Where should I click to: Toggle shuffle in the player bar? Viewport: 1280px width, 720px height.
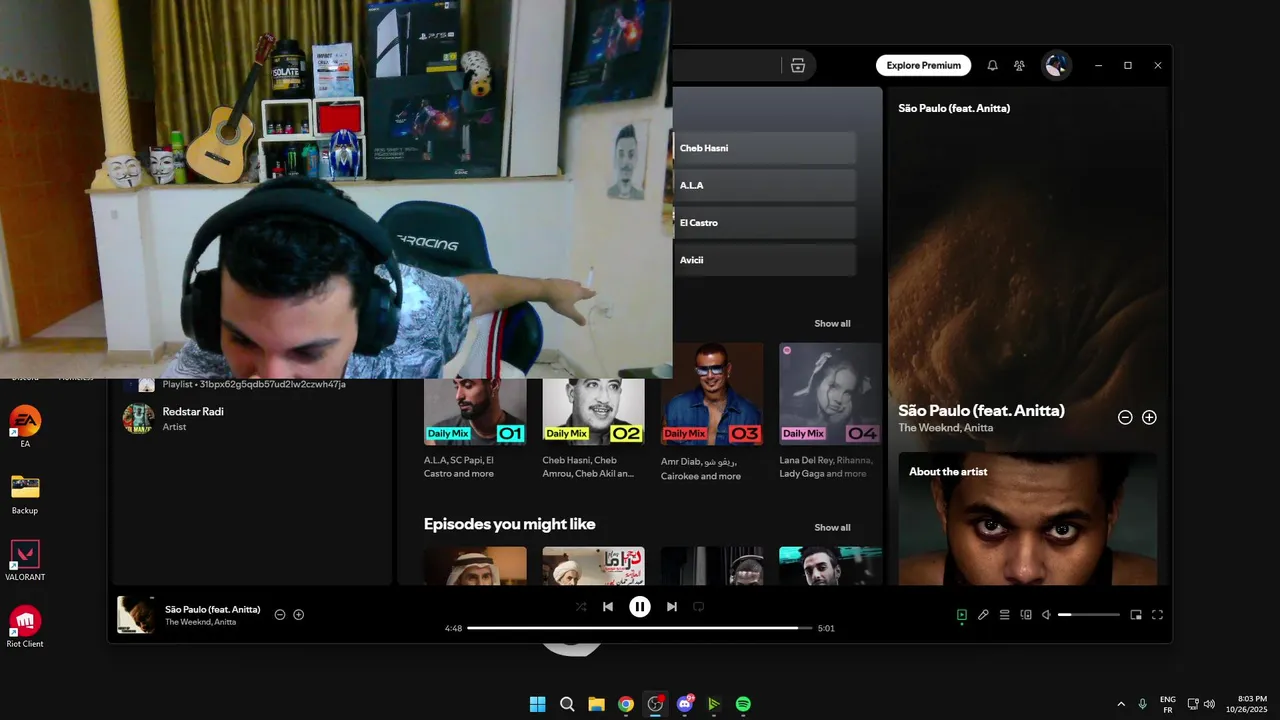581,606
